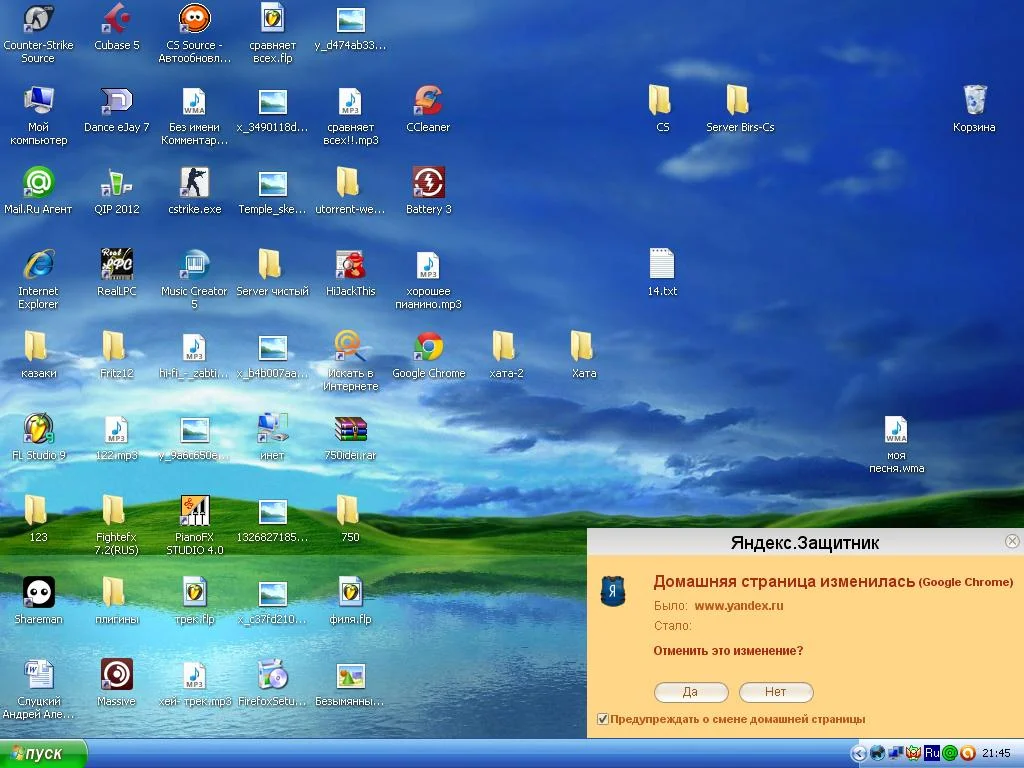
Task: Click the globe tray icon
Action: pyautogui.click(x=877, y=754)
